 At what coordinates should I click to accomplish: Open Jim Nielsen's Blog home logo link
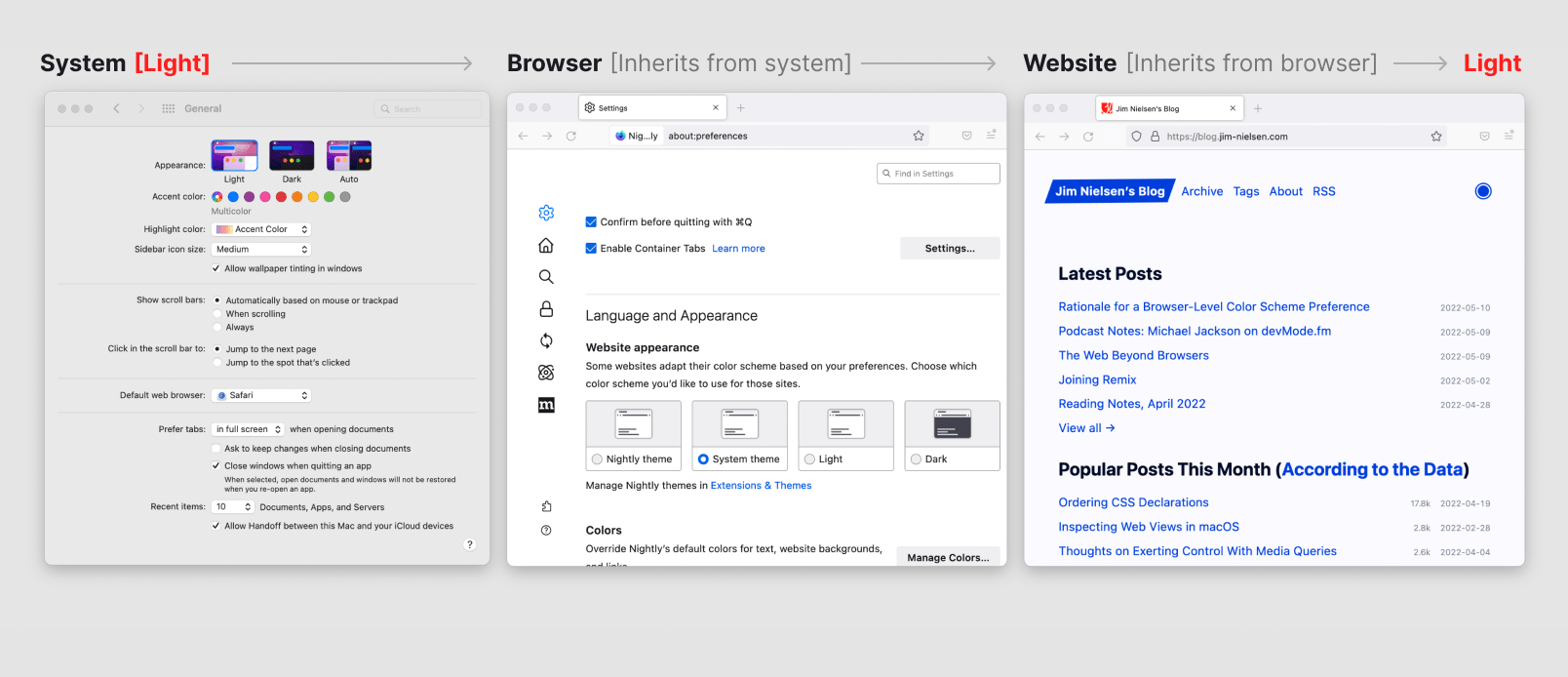point(1110,191)
